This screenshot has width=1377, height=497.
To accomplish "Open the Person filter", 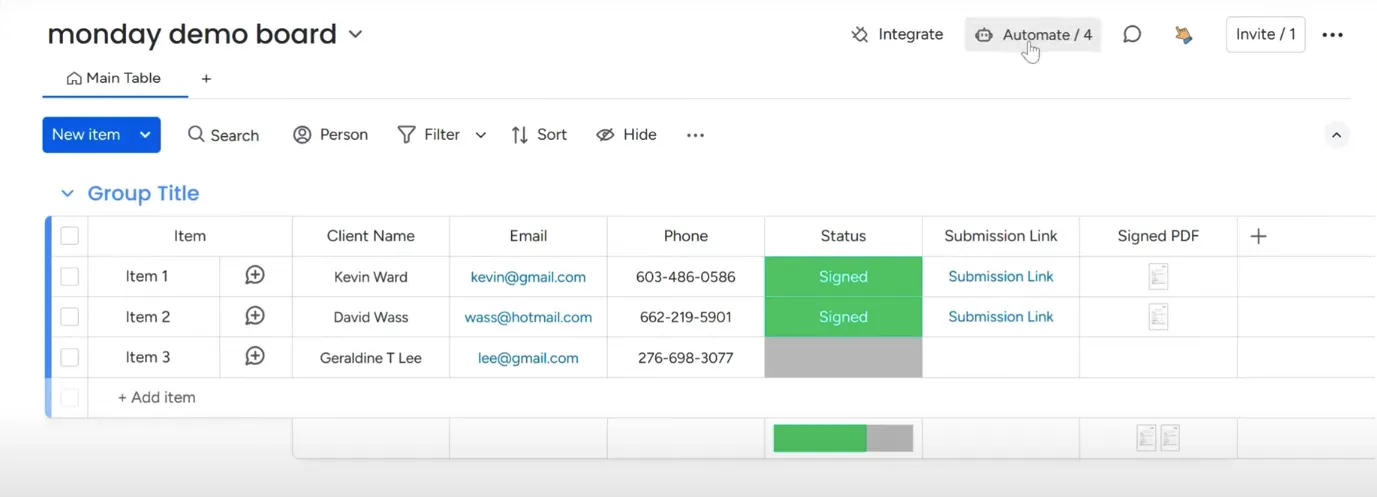I will 330,135.
